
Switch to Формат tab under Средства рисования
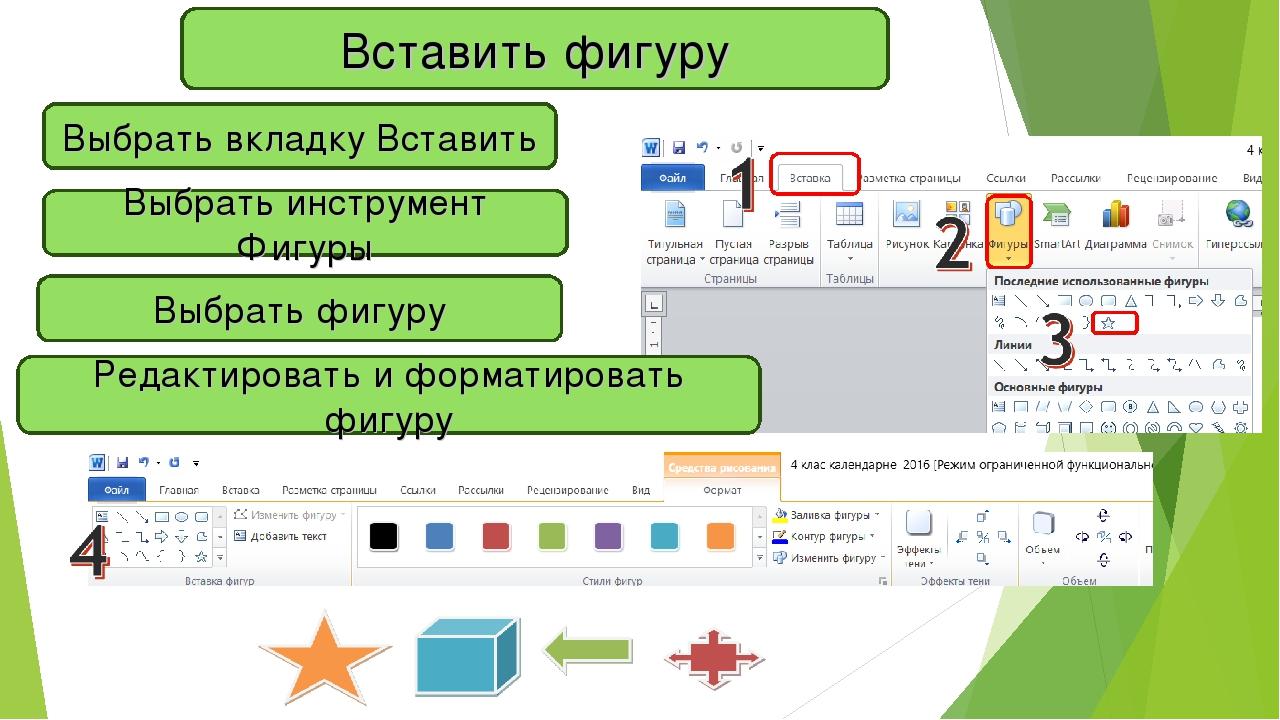coord(722,490)
